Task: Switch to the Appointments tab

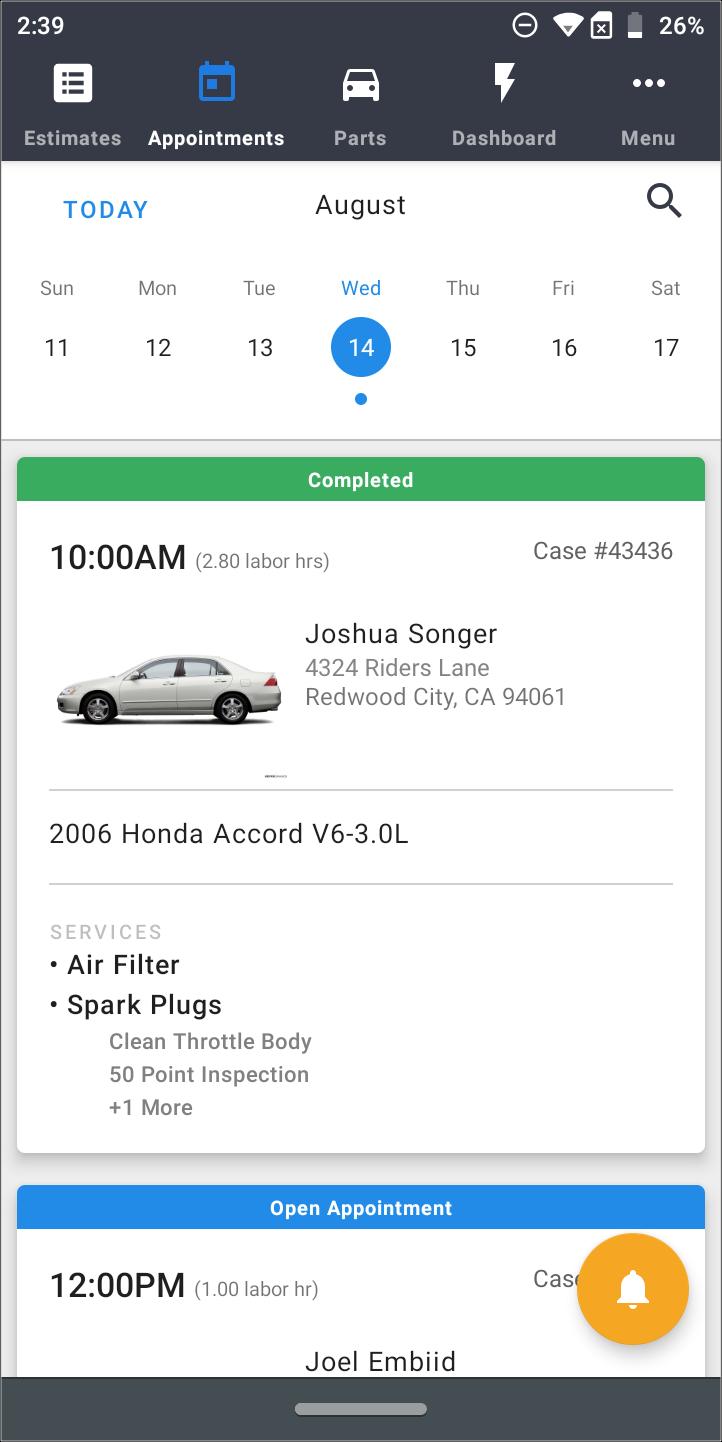Action: pyautogui.click(x=216, y=105)
